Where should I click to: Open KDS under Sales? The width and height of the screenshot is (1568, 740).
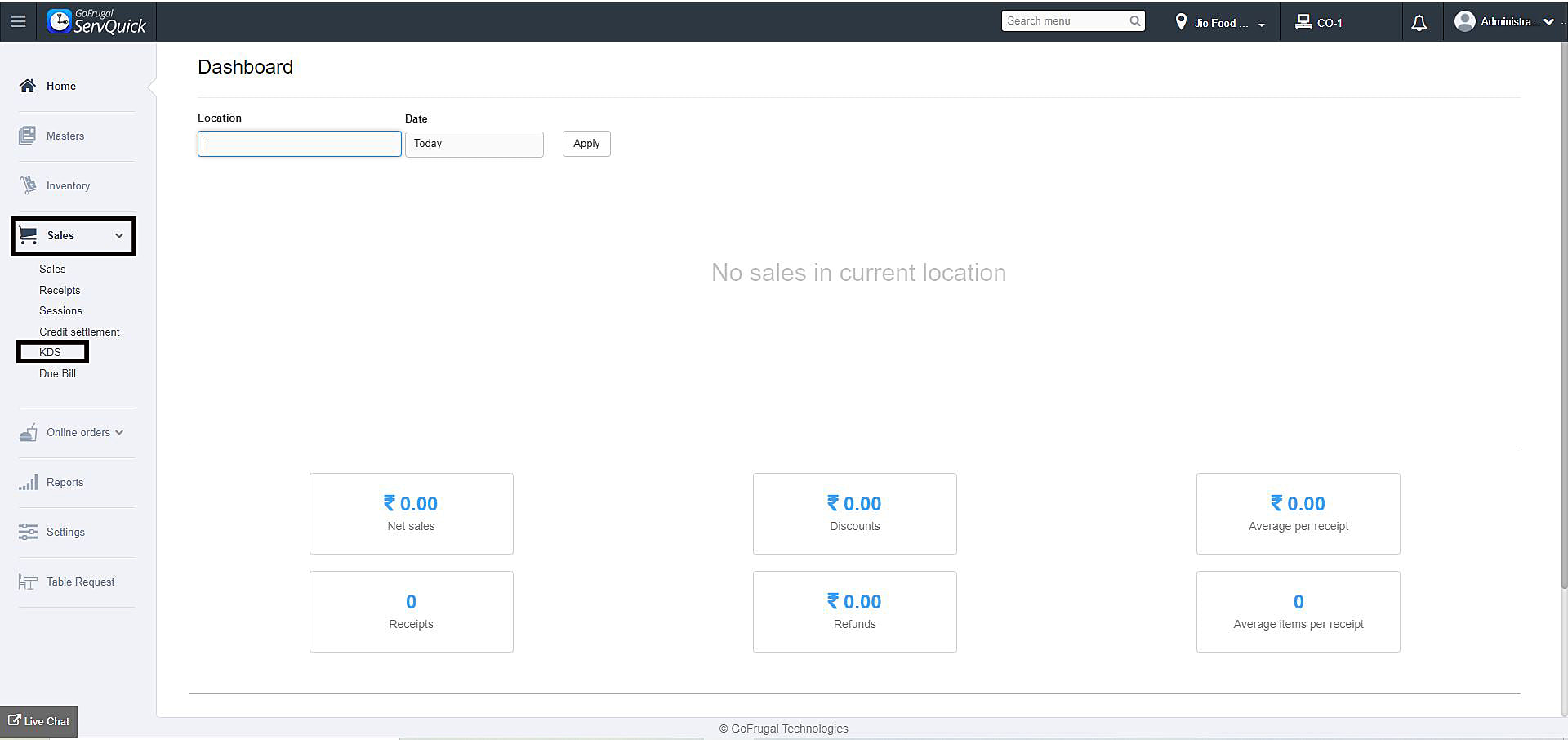tap(51, 352)
